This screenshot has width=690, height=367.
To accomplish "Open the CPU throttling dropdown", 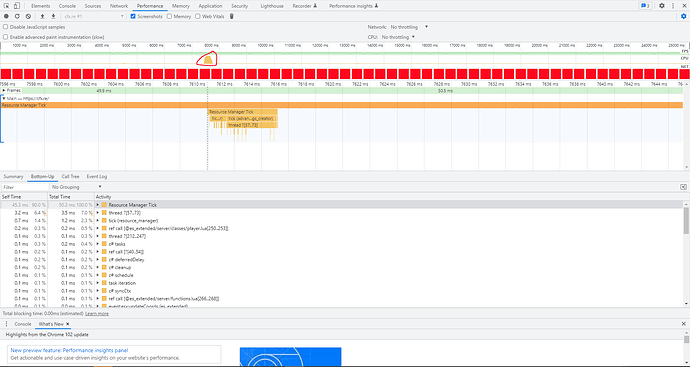I will (398, 37).
